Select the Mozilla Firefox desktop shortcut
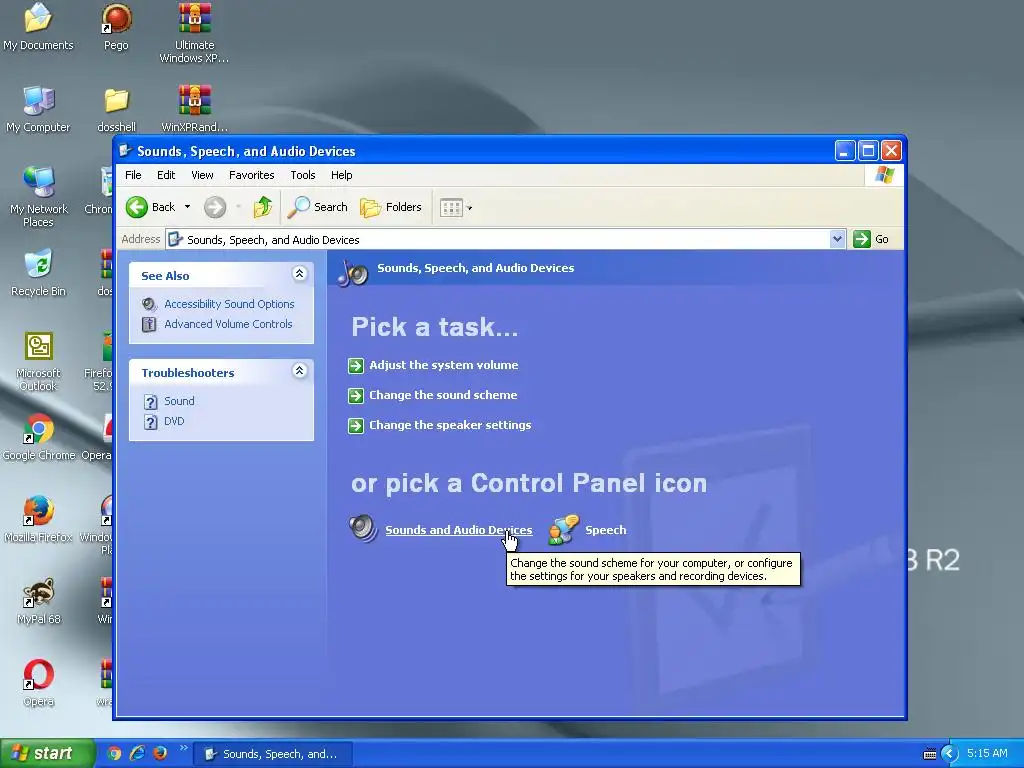 [x=38, y=520]
